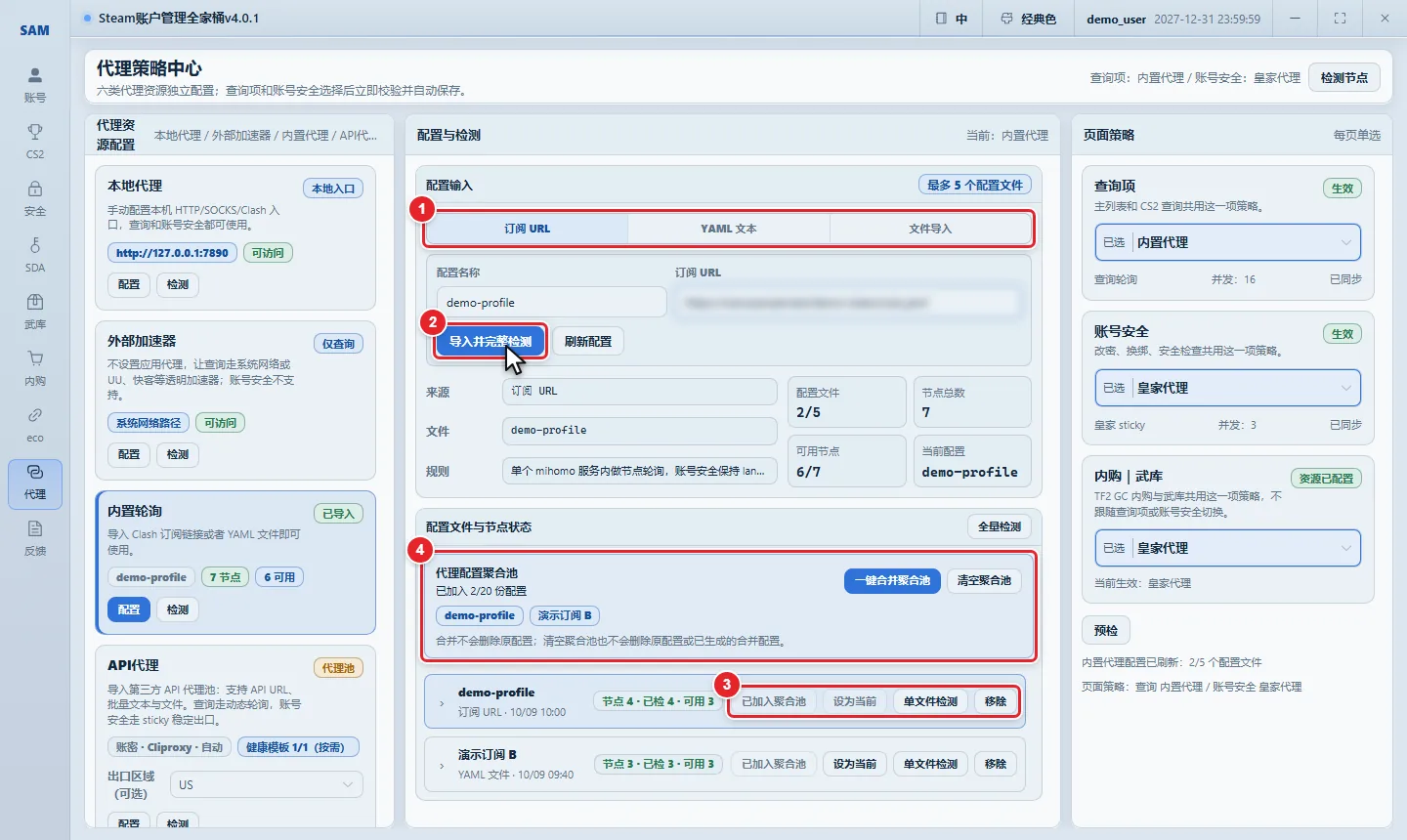Click the 预检 button
Screen dimensions: 1407x840
(1106, 630)
